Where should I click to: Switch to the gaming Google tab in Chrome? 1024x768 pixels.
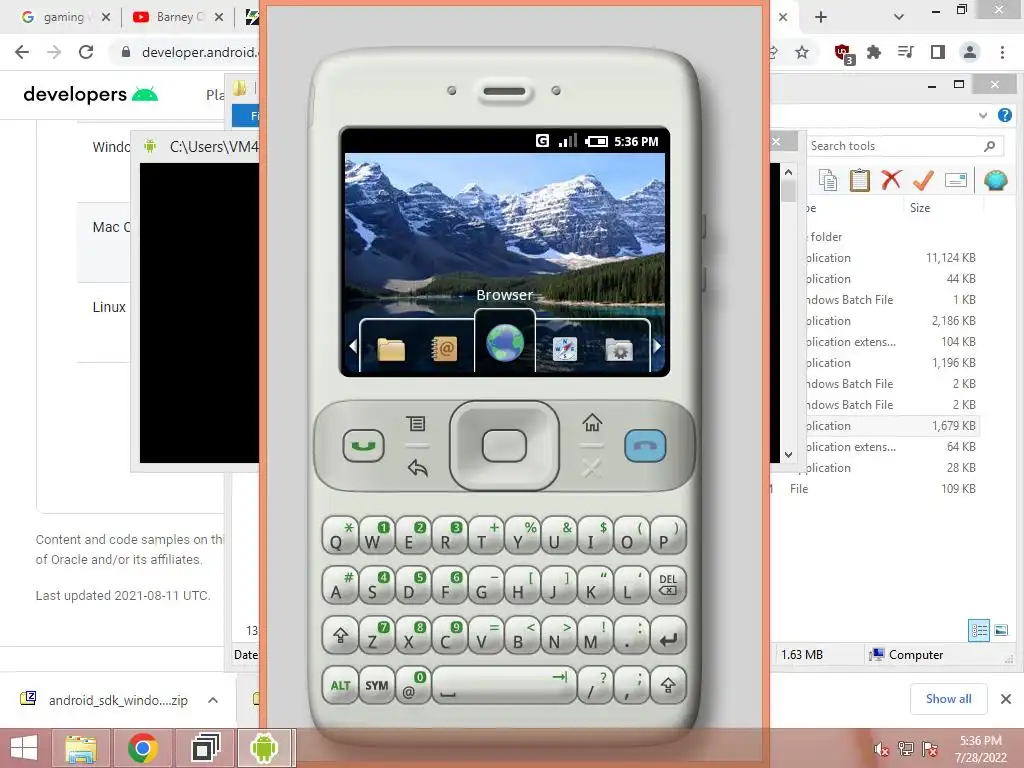64,17
